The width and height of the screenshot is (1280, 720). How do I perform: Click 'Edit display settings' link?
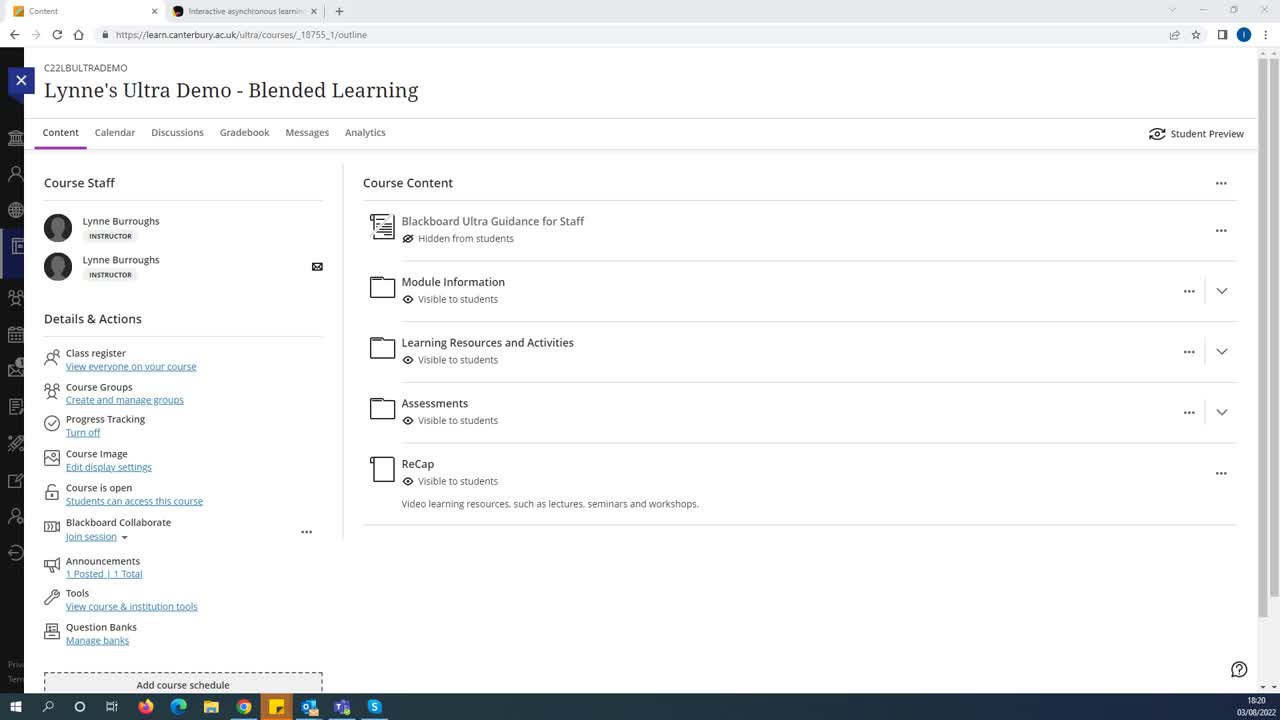[109, 467]
